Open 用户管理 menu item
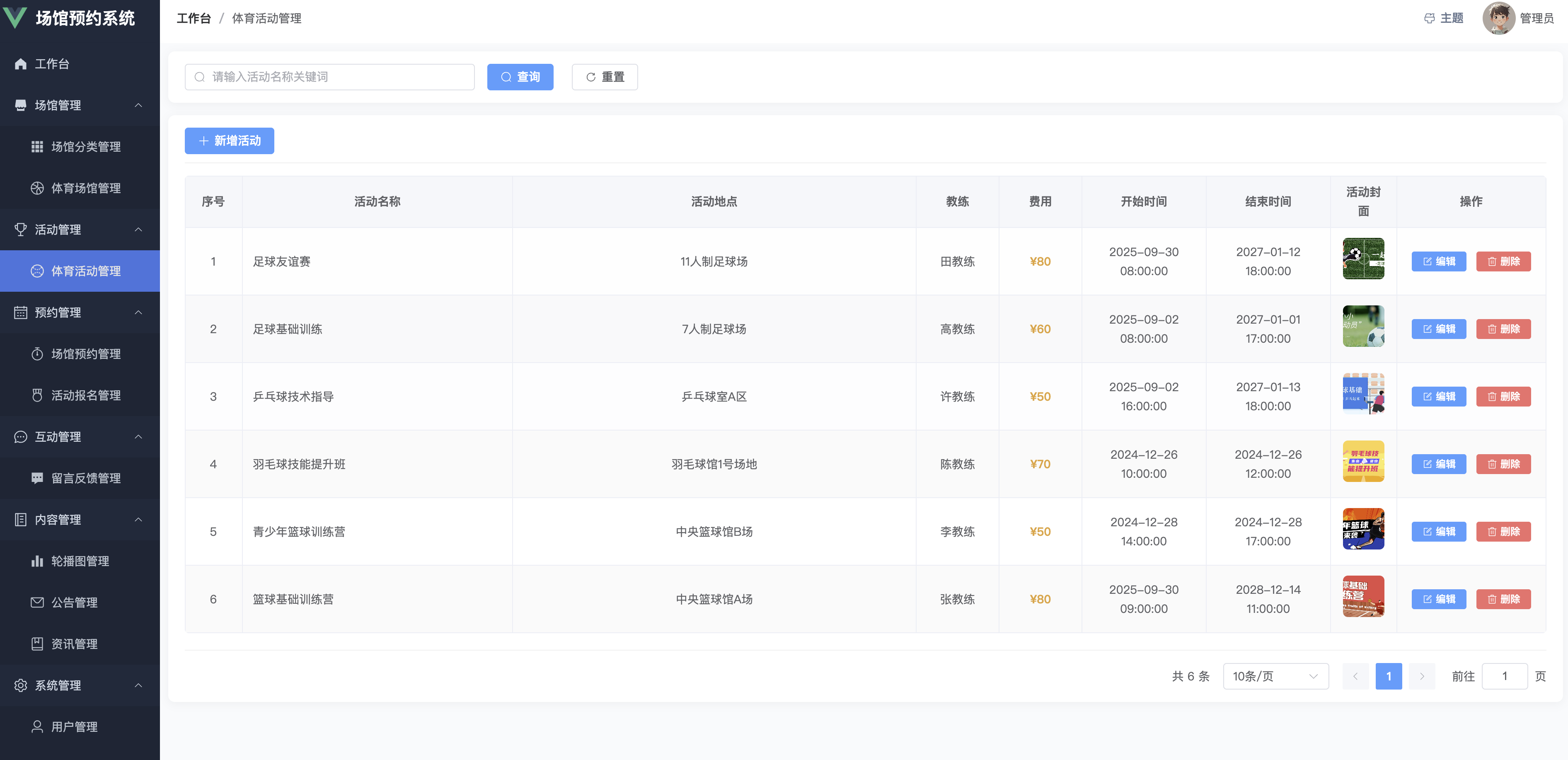Screen dimensions: 1568x760 [74, 726]
